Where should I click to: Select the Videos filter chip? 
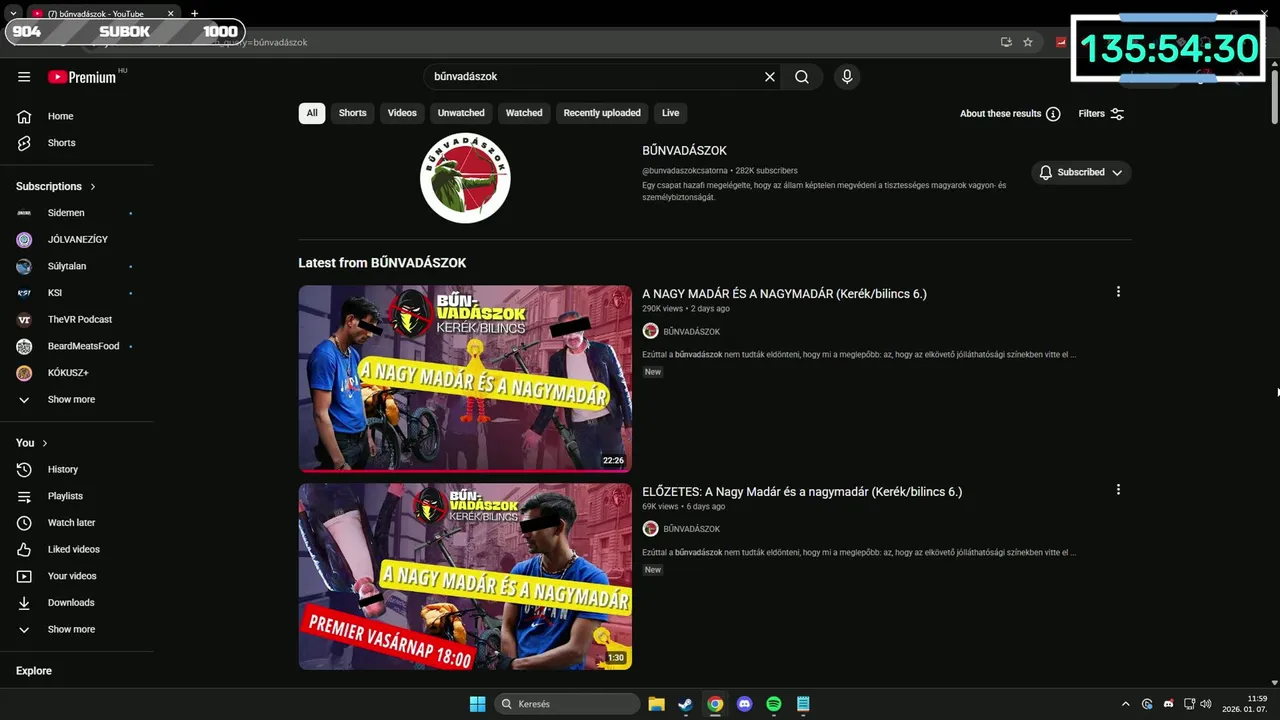point(402,113)
